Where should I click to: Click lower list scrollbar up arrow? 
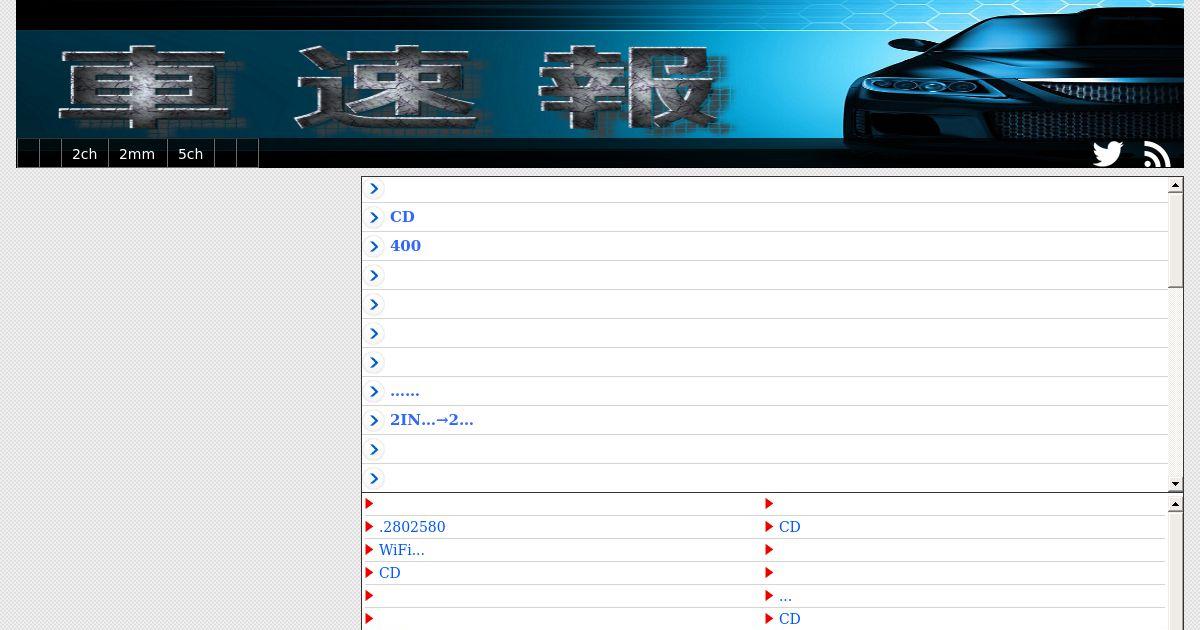pos(1176,505)
